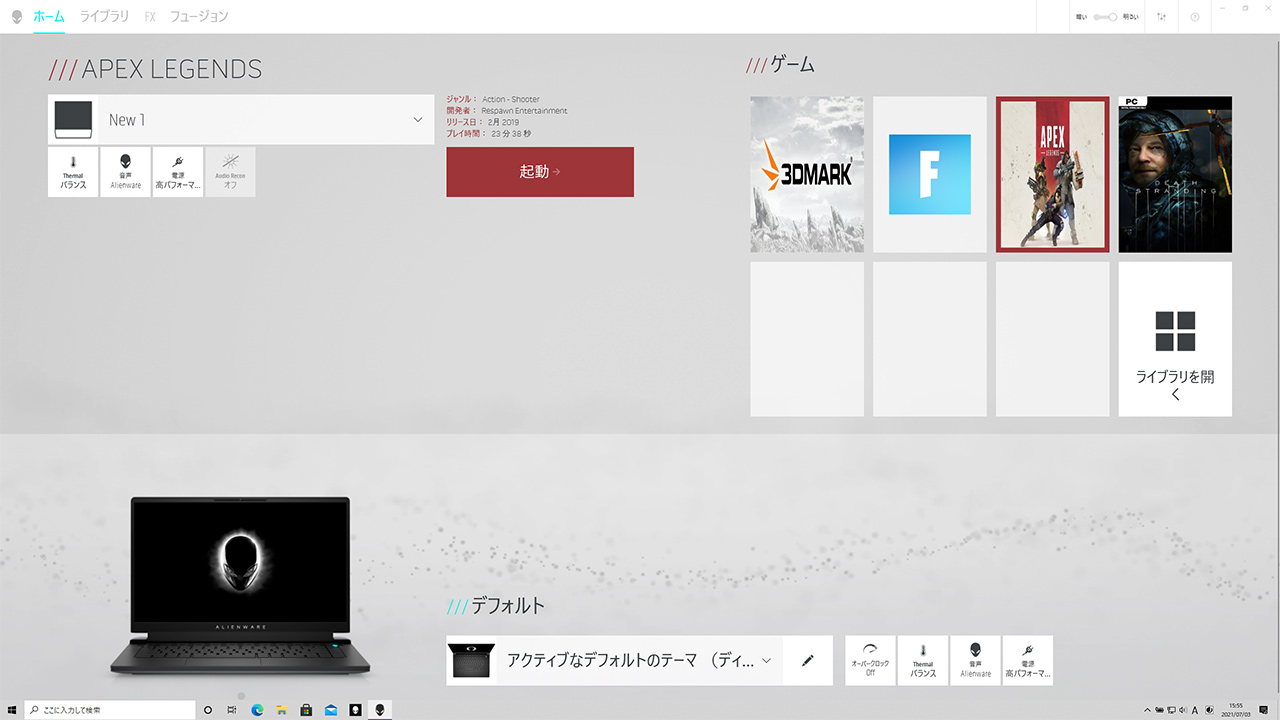Click the theme preview icon beside New 1
This screenshot has height=720, width=1280.
tap(73, 120)
